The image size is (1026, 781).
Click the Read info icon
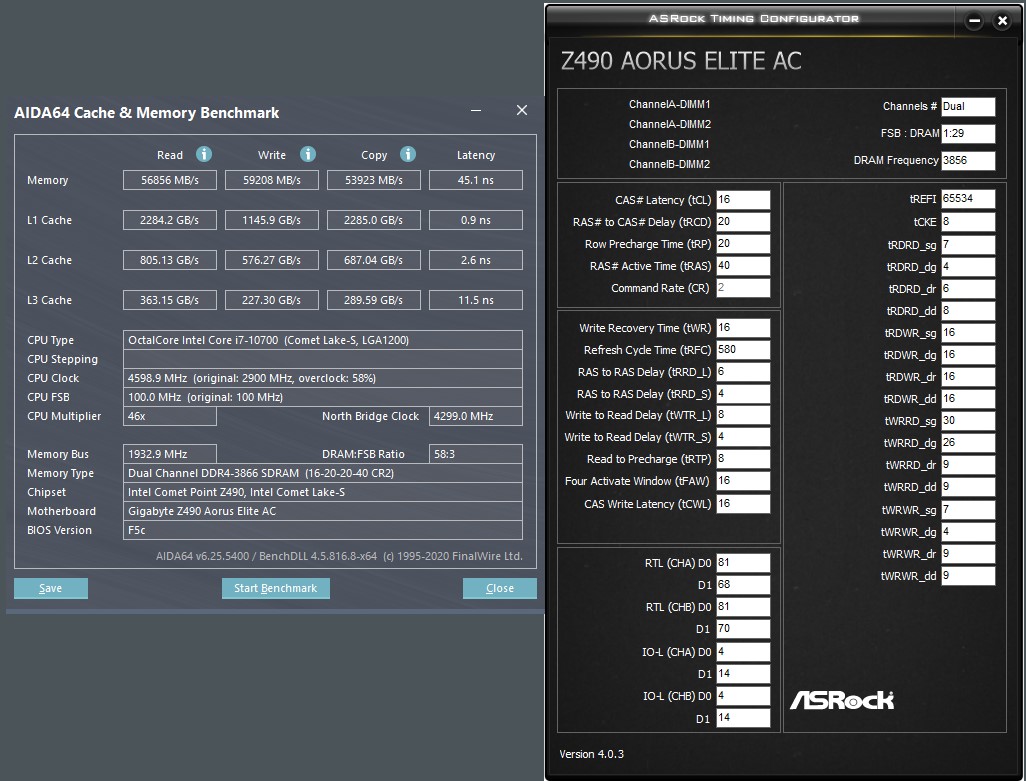204,154
